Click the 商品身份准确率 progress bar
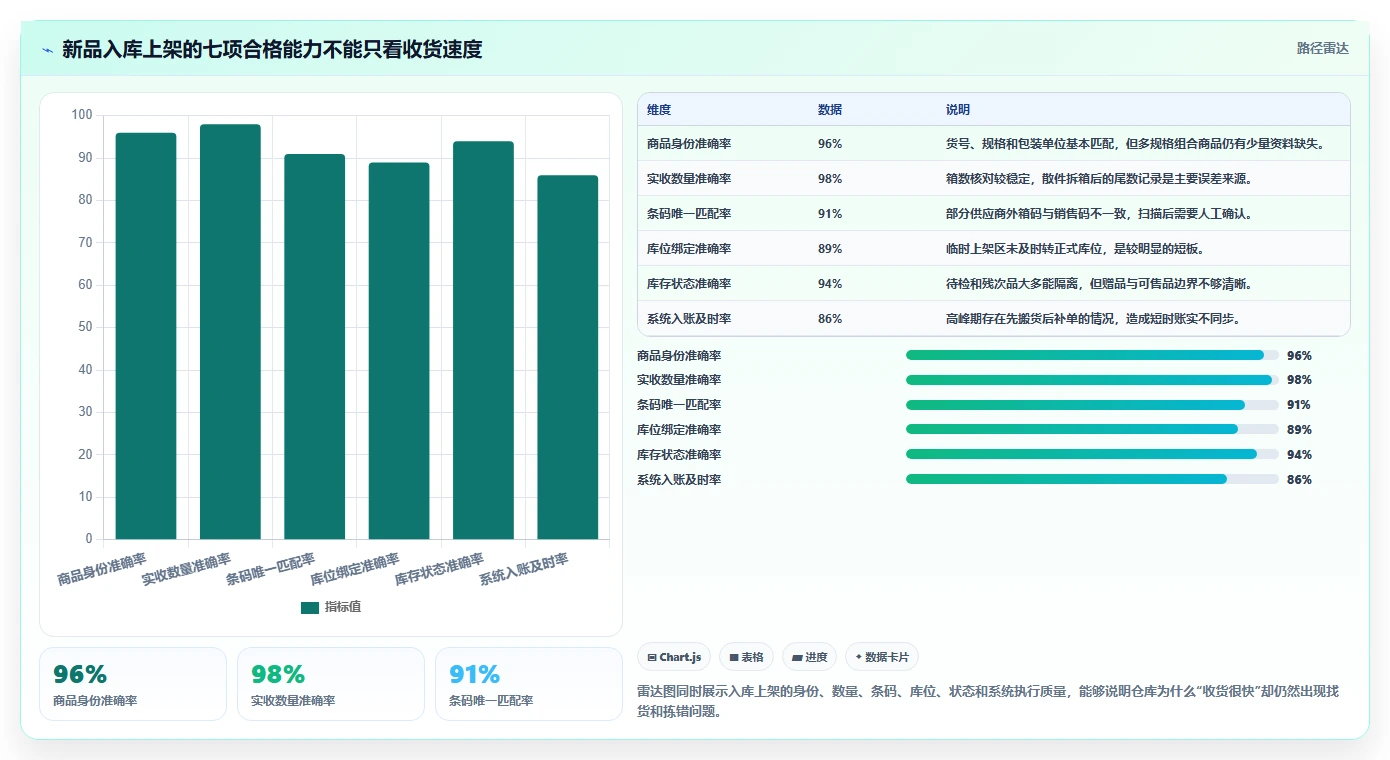 1092,355
